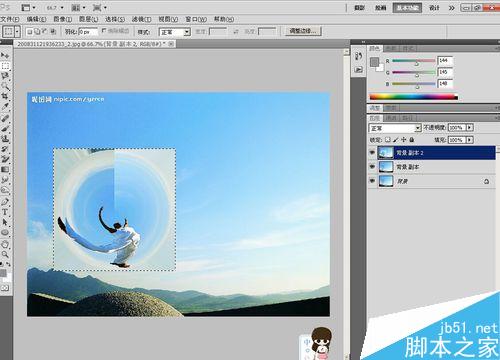Open the layer blend mode dropdown
This screenshot has height=360, width=500.
pyautogui.click(x=395, y=128)
